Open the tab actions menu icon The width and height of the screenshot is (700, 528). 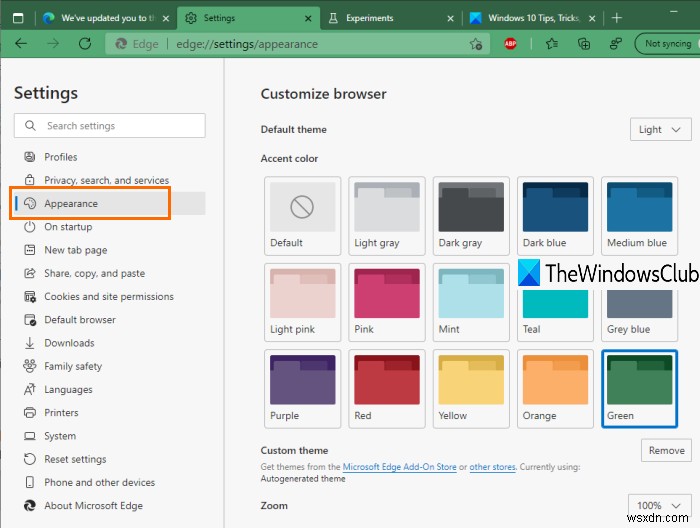18,18
